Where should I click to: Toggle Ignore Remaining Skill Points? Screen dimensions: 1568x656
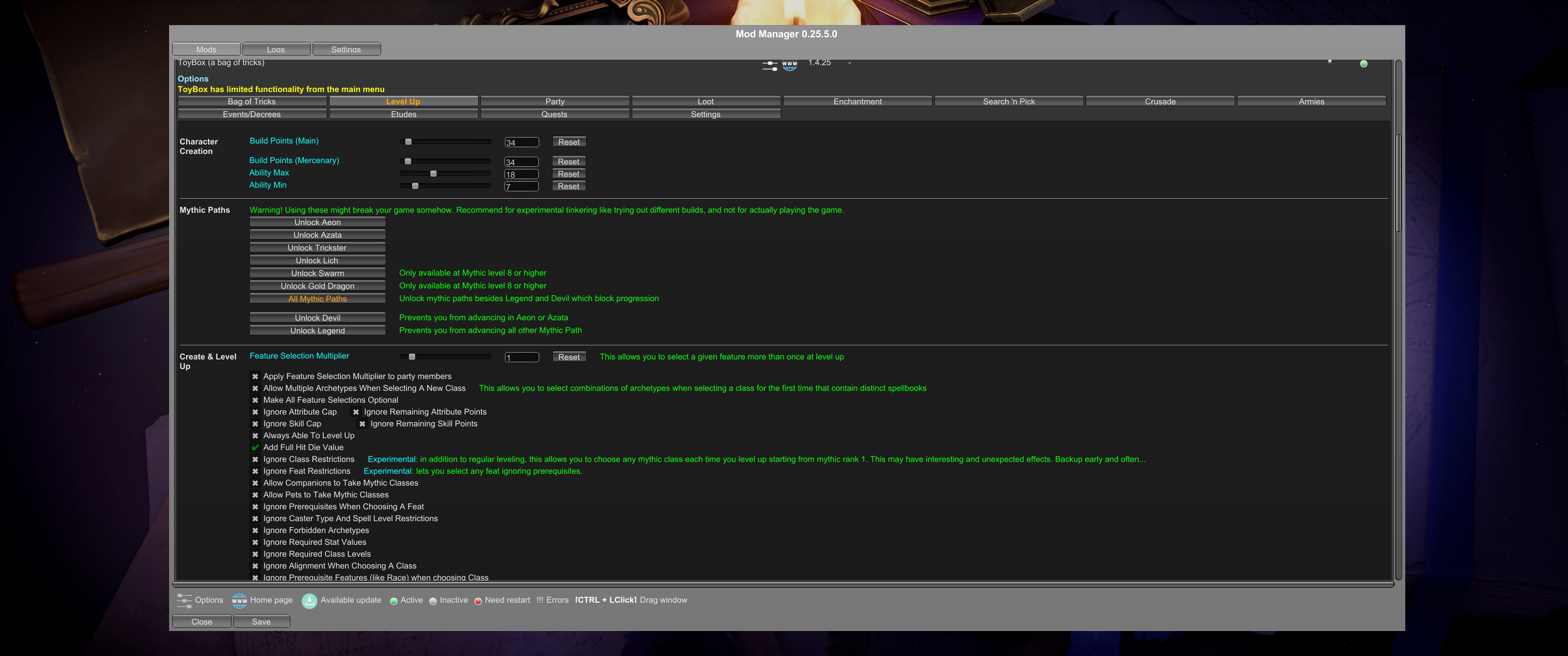tap(362, 424)
